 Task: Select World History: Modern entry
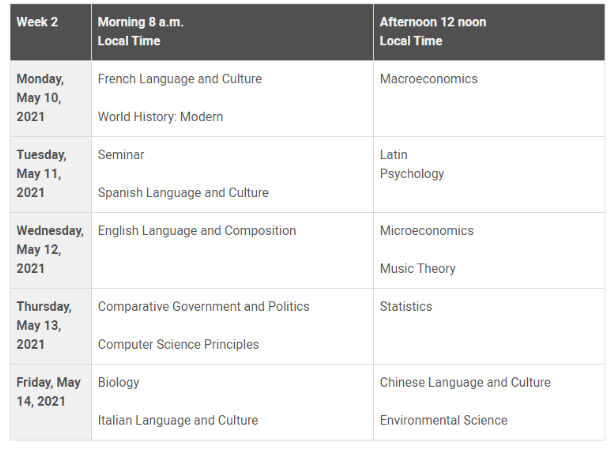coord(160,117)
